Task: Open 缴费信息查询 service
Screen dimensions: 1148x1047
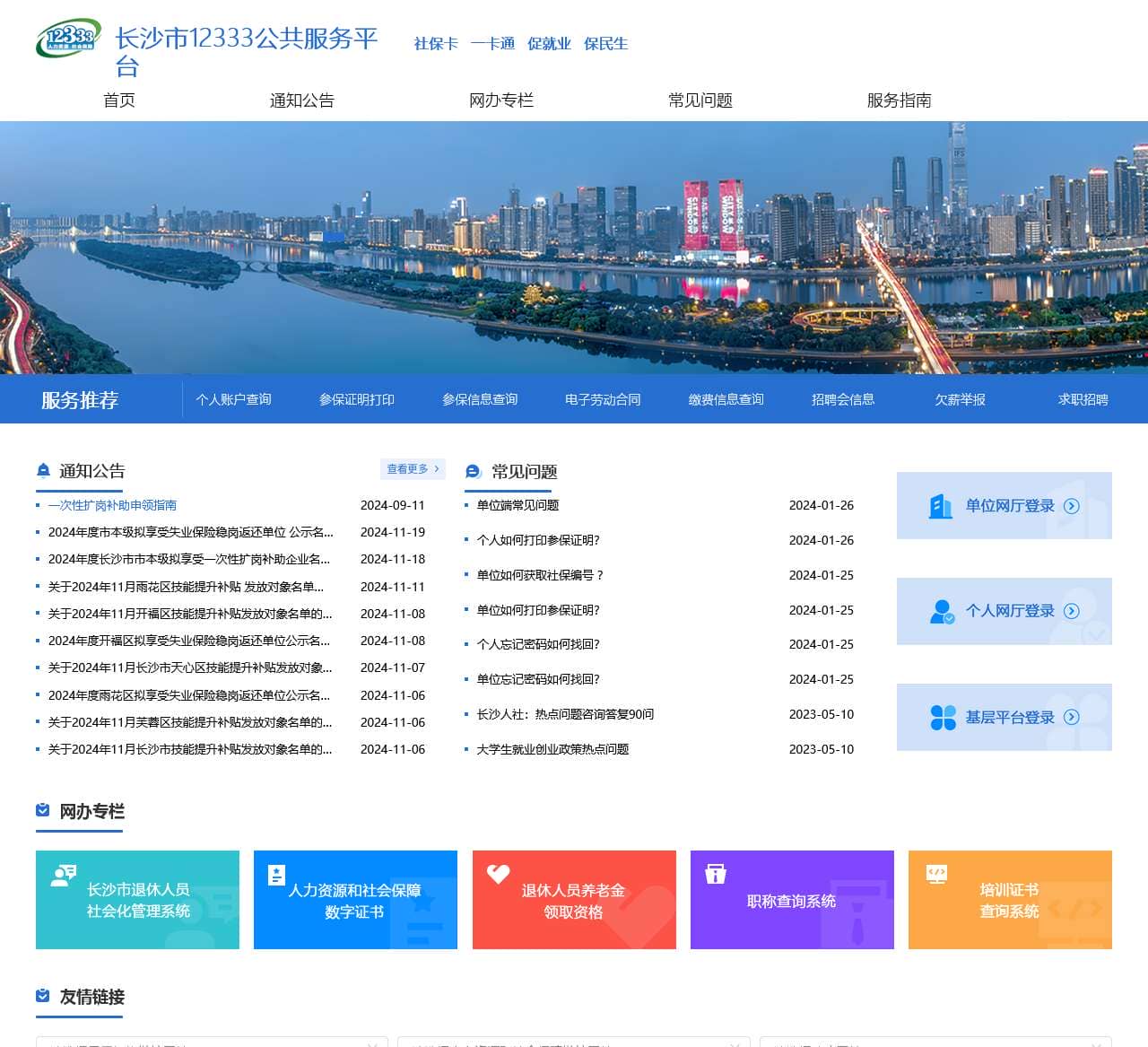Action: (x=726, y=399)
